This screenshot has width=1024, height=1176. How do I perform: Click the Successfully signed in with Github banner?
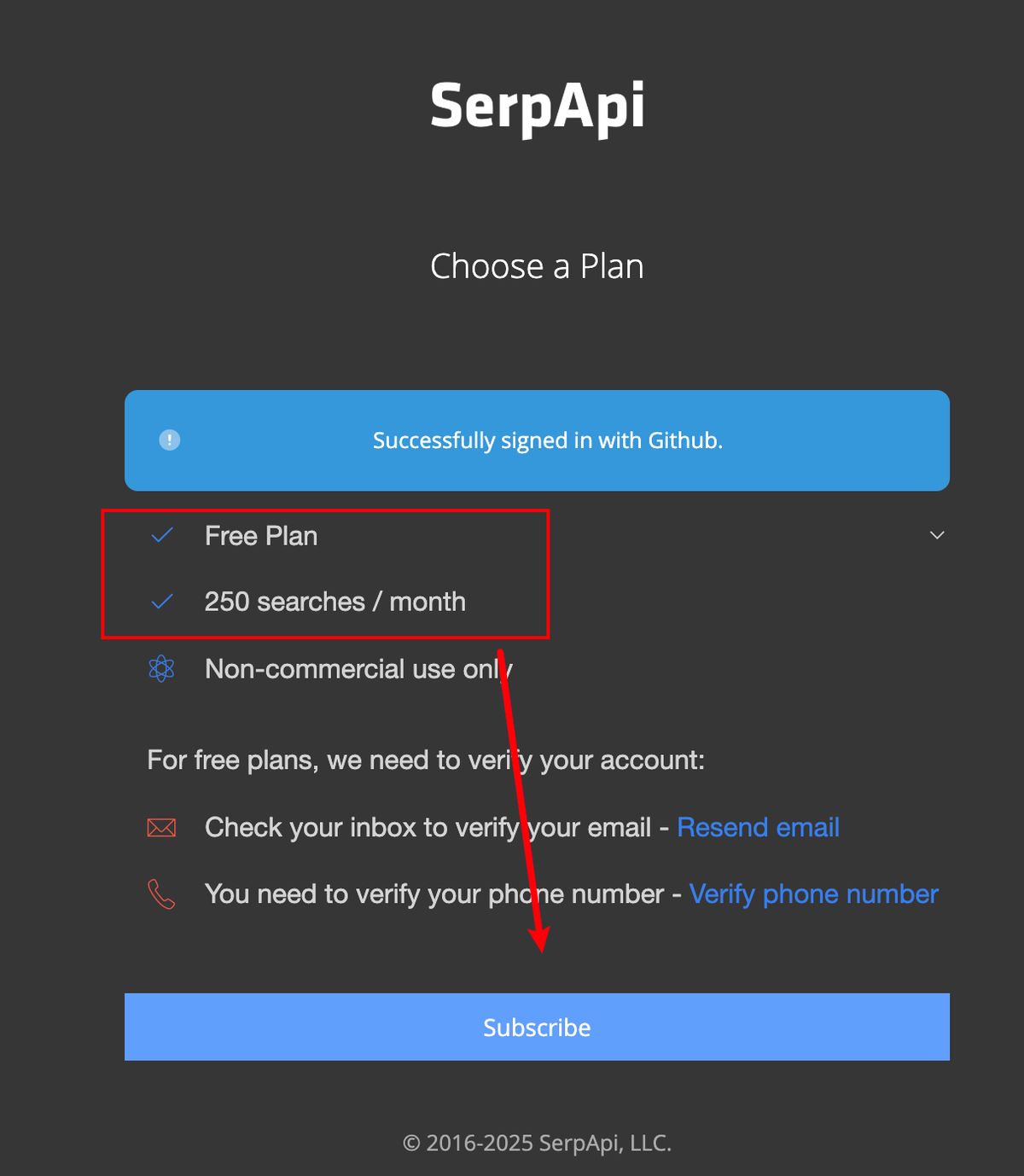(547, 440)
